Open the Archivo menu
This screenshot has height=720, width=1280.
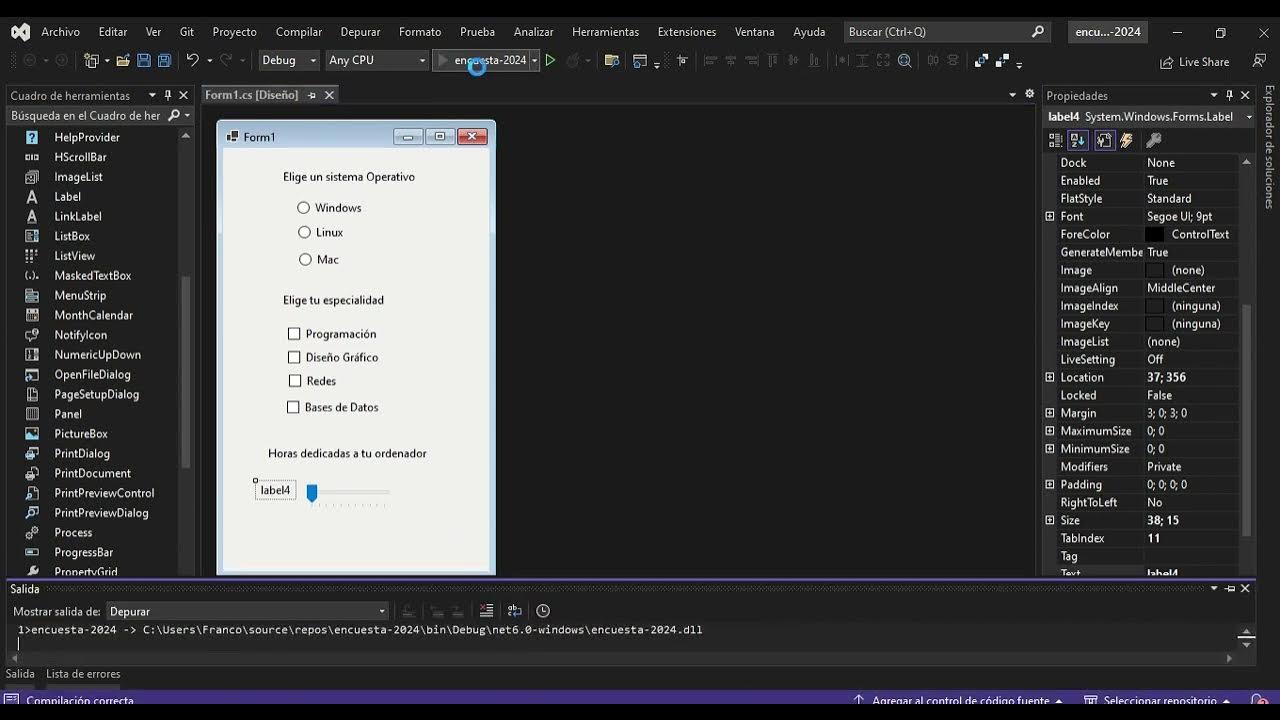(60, 32)
